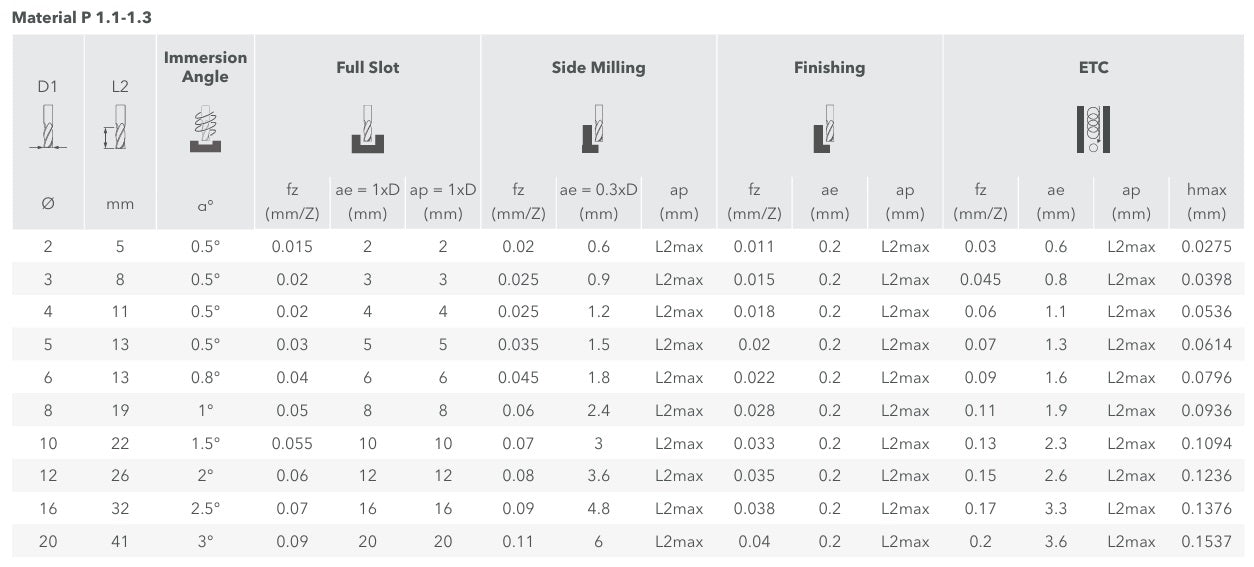Click the L2 cutting length icon
The image size is (1254, 567).
(117, 127)
